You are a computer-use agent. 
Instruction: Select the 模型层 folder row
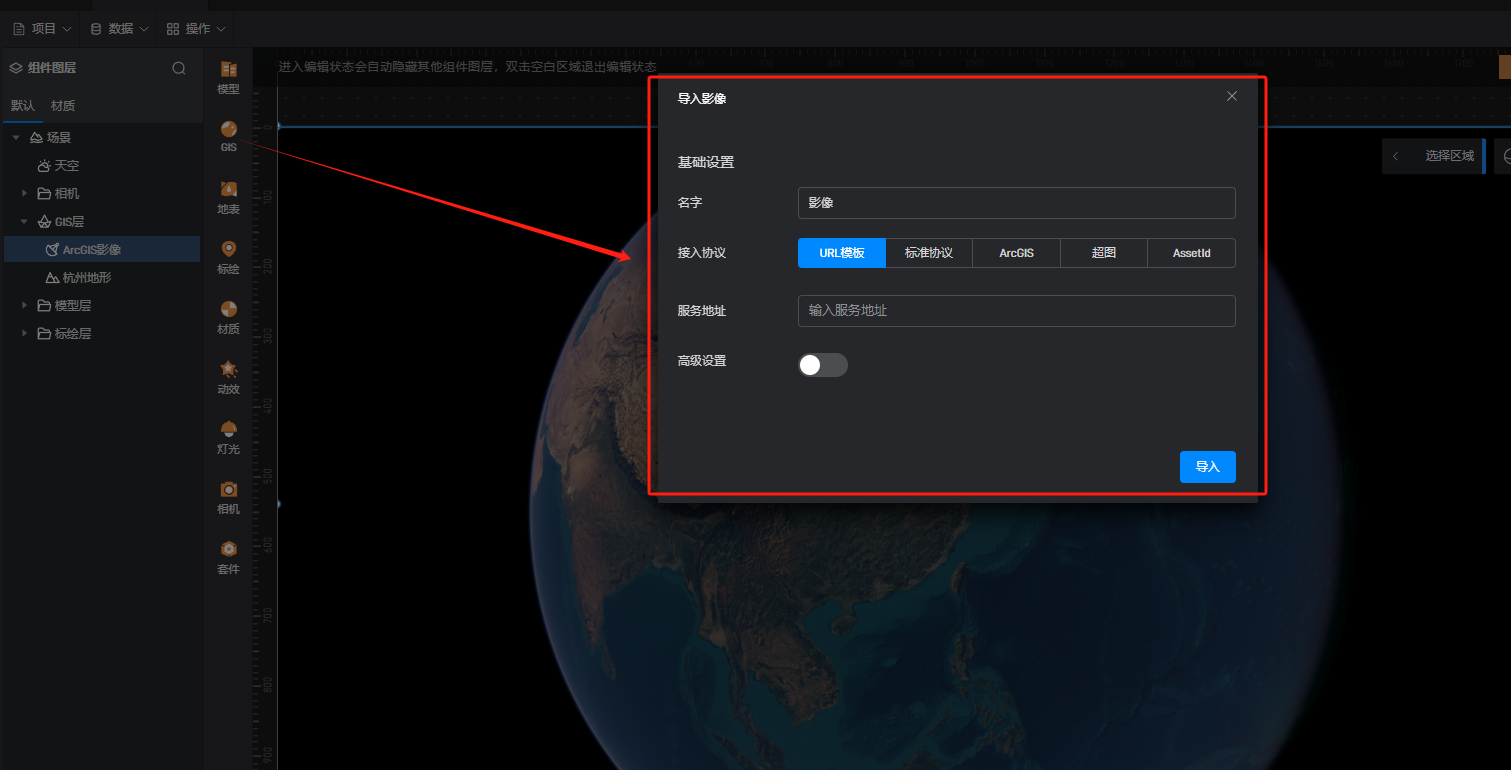(x=102, y=305)
